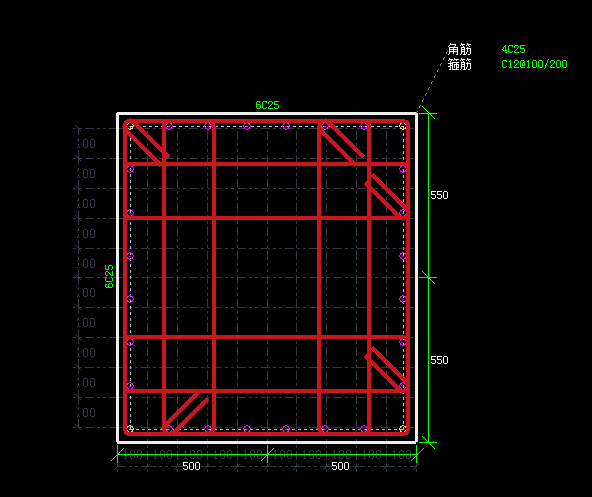This screenshot has width=592, height=497.
Task: Click the 角筋 label
Action: (459, 49)
